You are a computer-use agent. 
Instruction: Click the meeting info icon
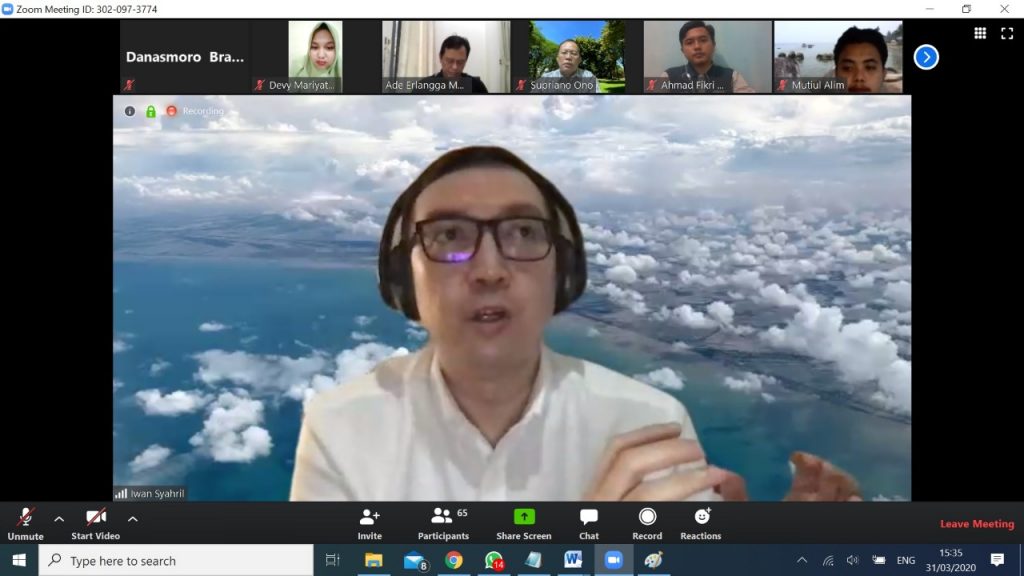130,111
